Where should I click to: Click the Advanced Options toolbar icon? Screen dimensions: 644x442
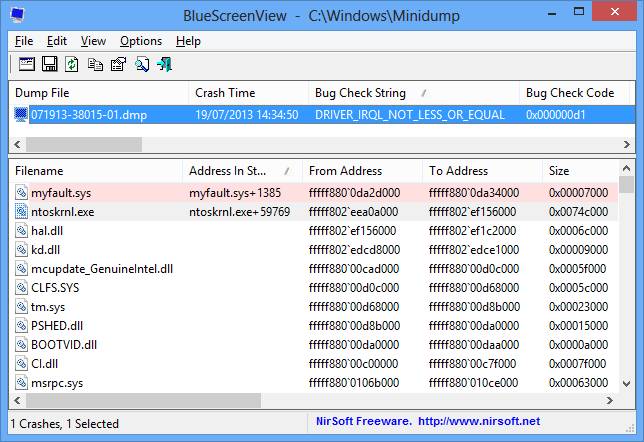pyautogui.click(x=27, y=65)
